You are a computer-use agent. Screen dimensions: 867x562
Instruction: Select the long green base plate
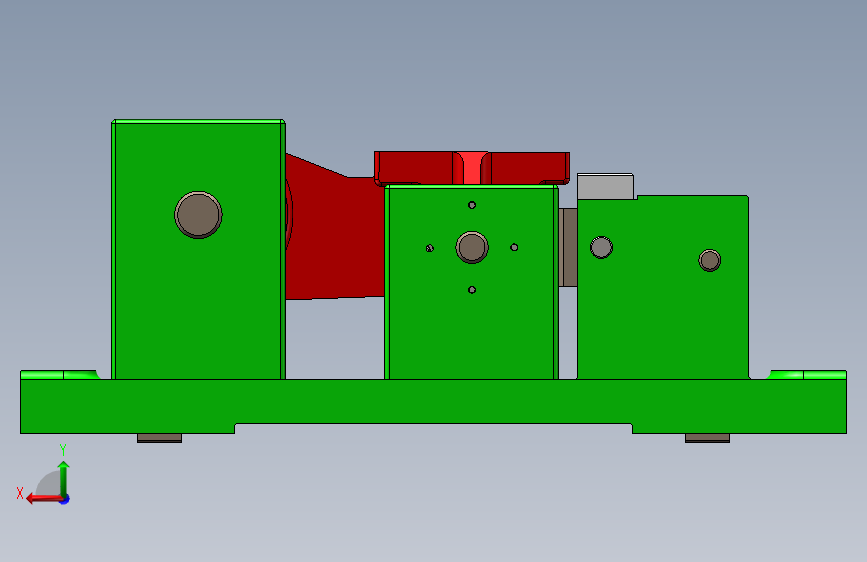(433, 402)
